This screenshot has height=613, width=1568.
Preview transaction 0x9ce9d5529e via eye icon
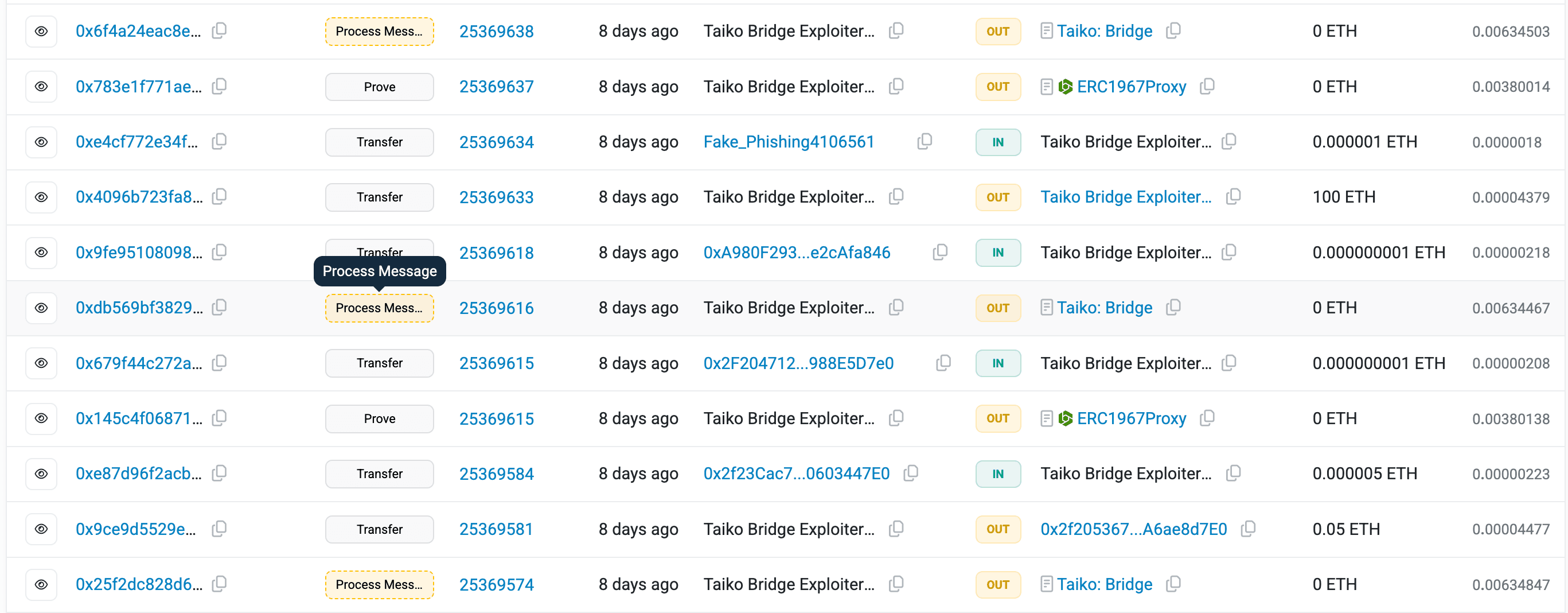(x=41, y=529)
